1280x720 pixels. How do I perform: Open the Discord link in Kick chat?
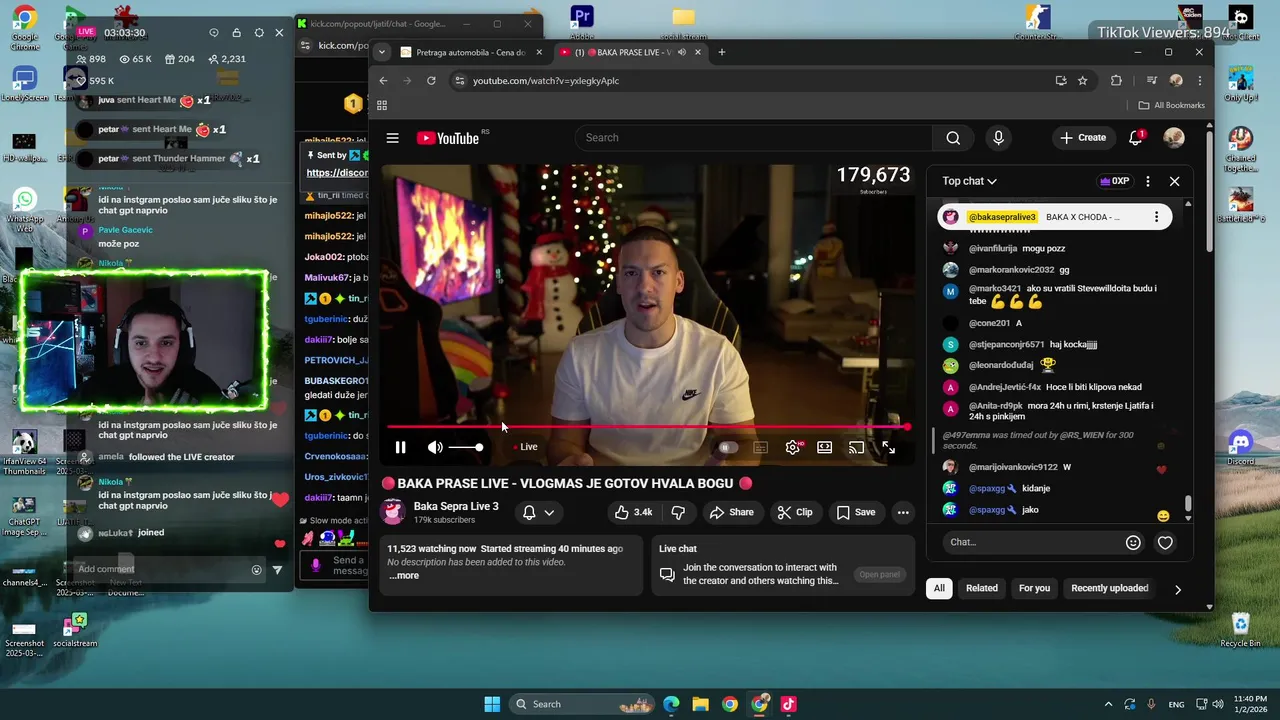click(x=337, y=172)
